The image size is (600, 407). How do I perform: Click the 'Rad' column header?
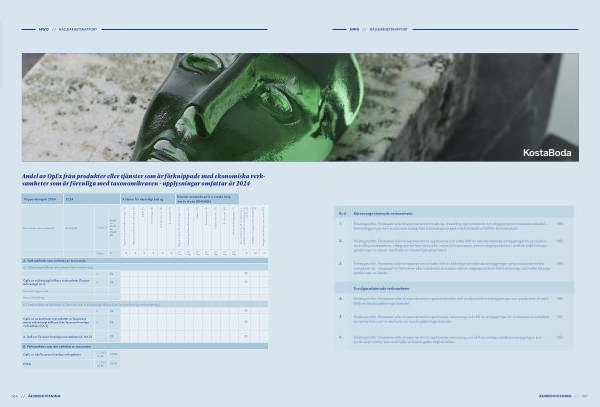[341, 212]
